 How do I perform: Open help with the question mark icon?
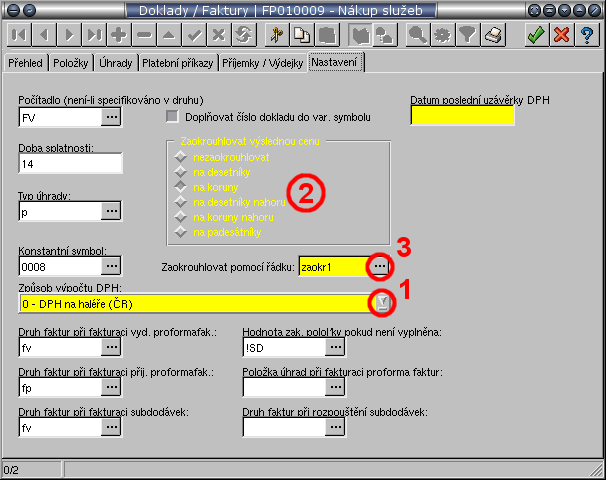[x=587, y=35]
